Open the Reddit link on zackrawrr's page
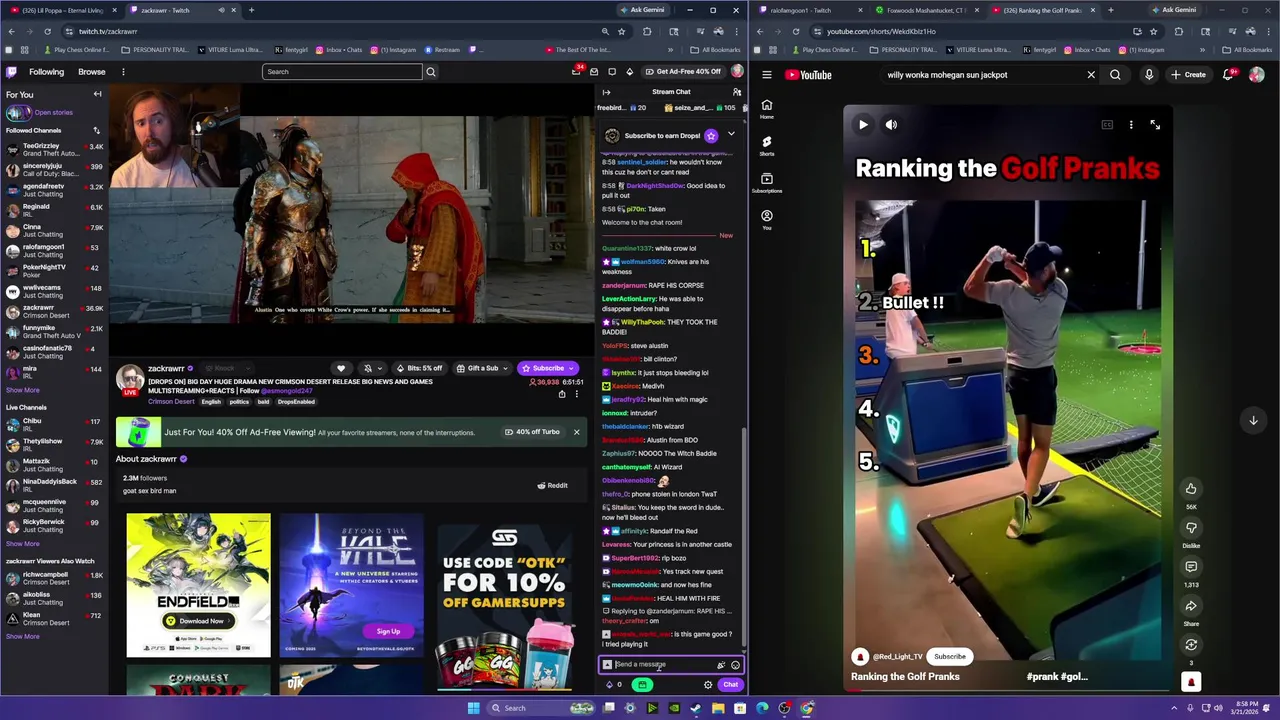This screenshot has height=720, width=1280. coord(552,486)
